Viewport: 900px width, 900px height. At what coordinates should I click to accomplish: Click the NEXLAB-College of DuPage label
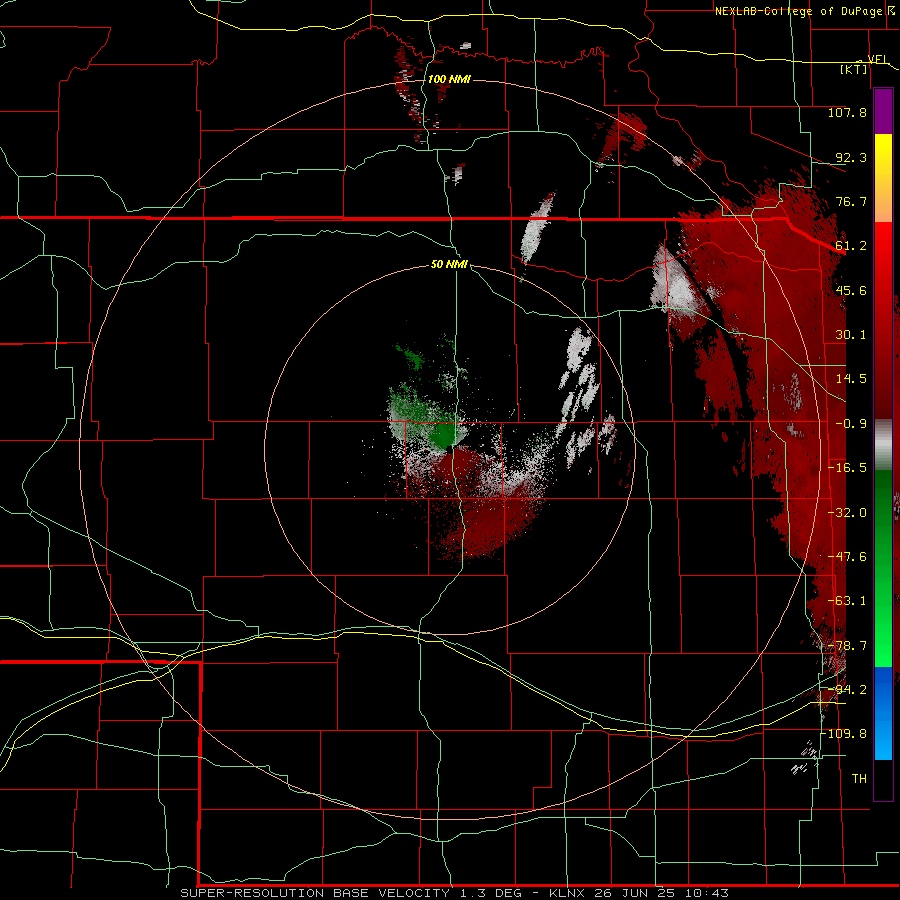pyautogui.click(x=798, y=11)
